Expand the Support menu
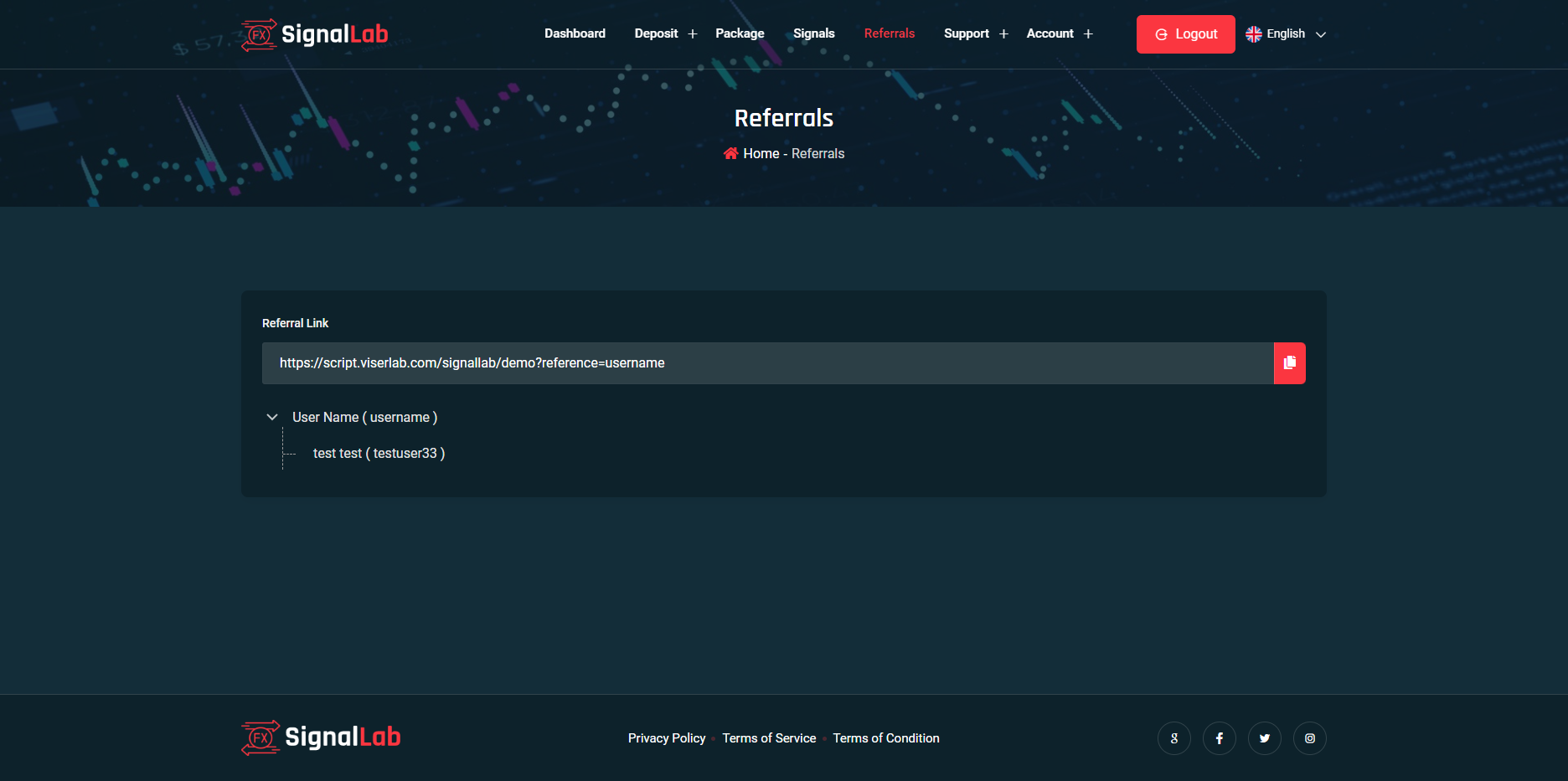The image size is (1568, 781). (x=967, y=33)
